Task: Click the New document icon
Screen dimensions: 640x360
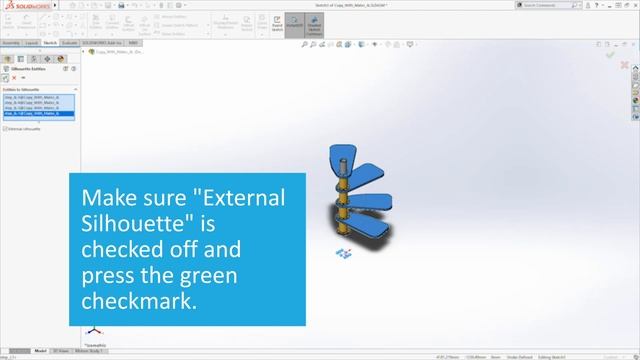Action: 82,5
